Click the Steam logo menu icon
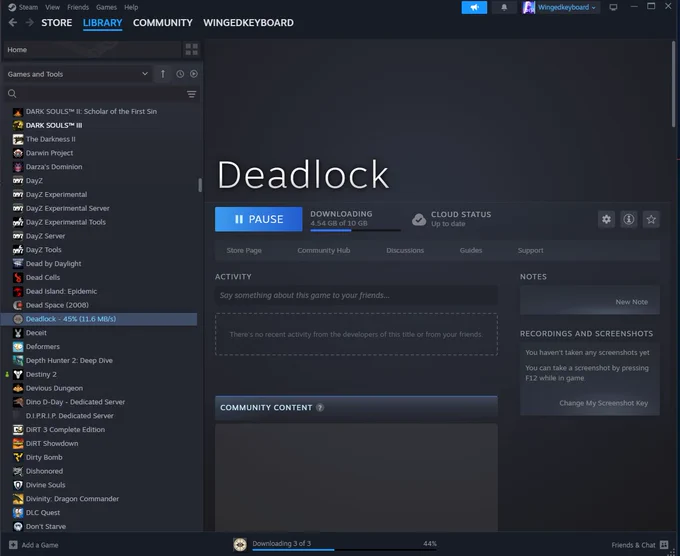680x556 pixels. point(12,7)
